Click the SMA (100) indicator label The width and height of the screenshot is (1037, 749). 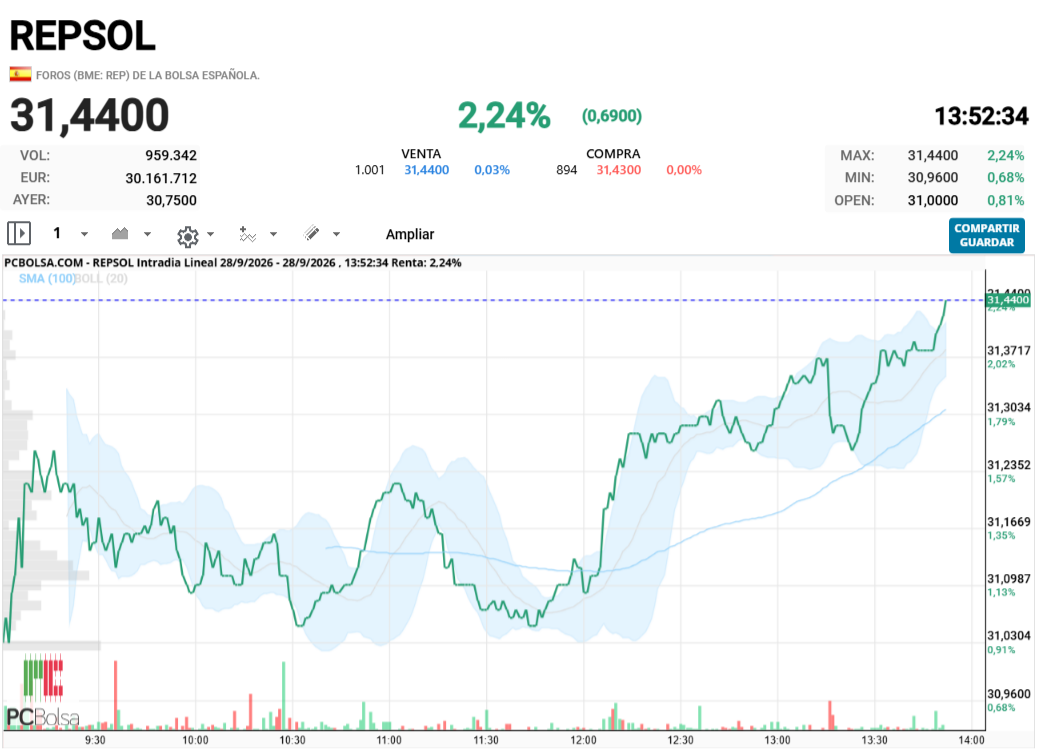click(47, 278)
